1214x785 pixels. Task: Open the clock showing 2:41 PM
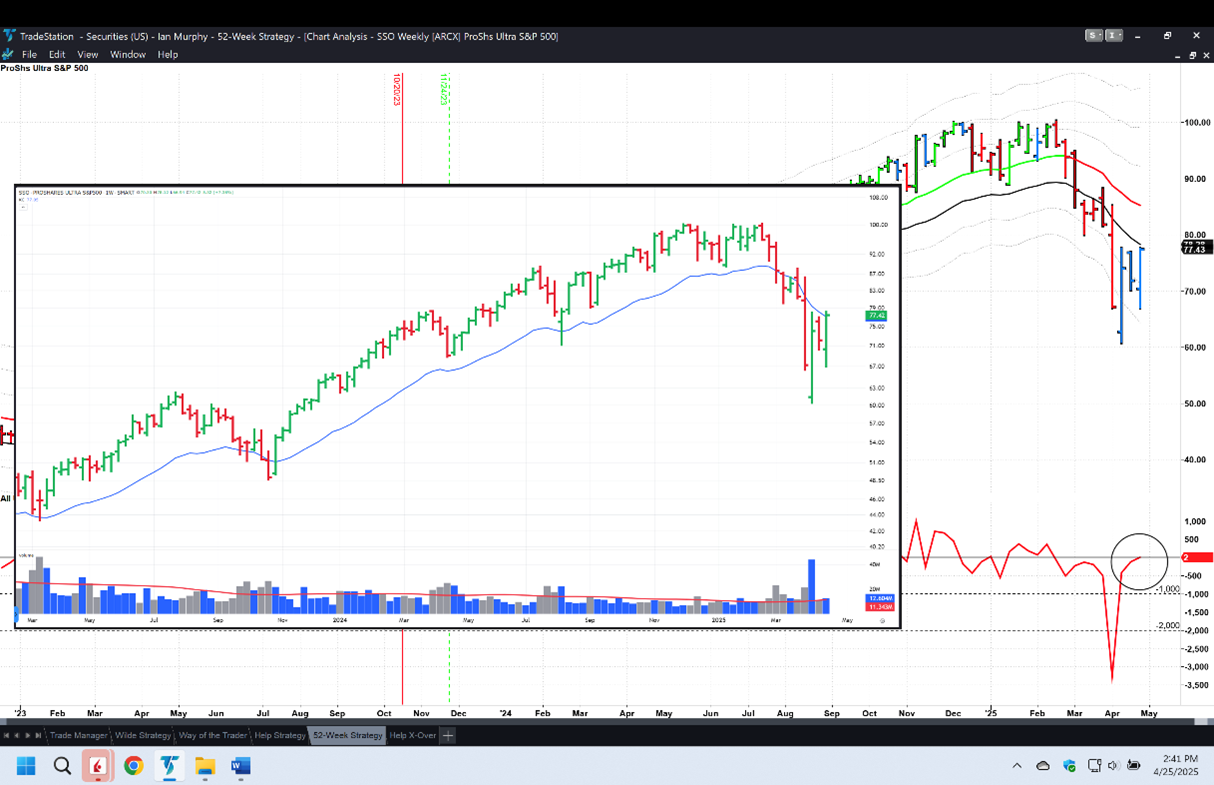coord(1179,766)
